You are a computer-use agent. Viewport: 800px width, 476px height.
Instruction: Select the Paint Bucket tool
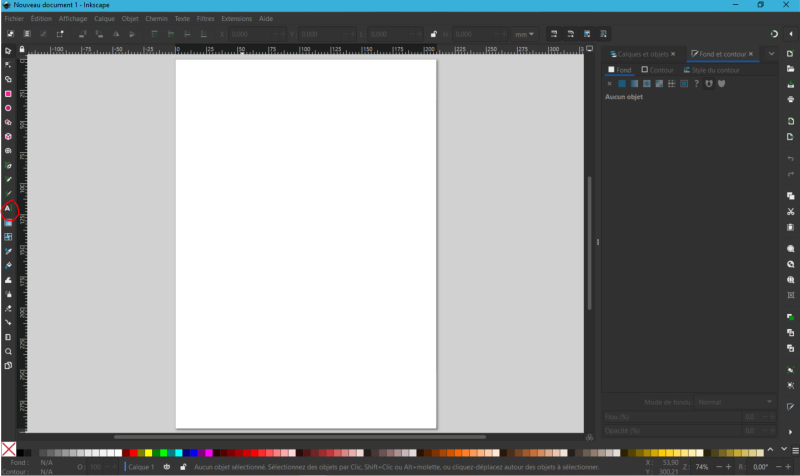(x=8, y=266)
